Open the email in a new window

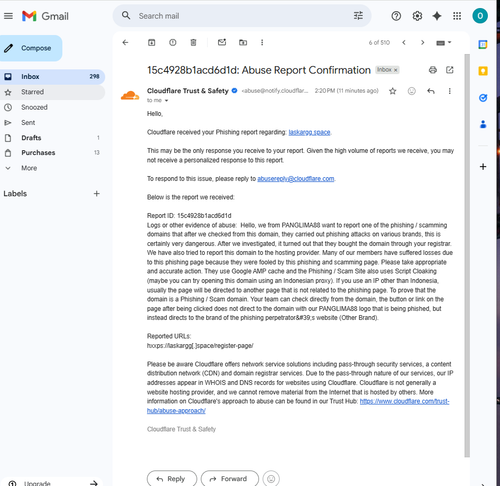[x=450, y=70]
